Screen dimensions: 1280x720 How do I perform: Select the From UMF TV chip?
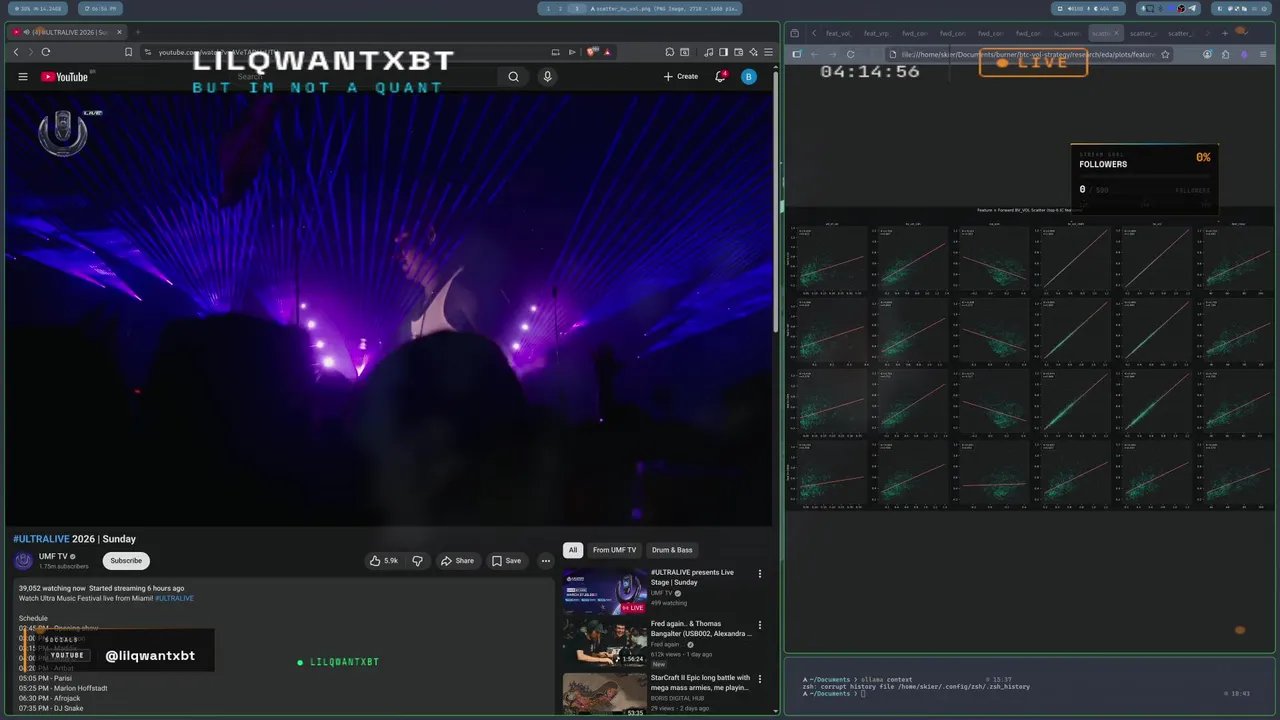tap(614, 550)
